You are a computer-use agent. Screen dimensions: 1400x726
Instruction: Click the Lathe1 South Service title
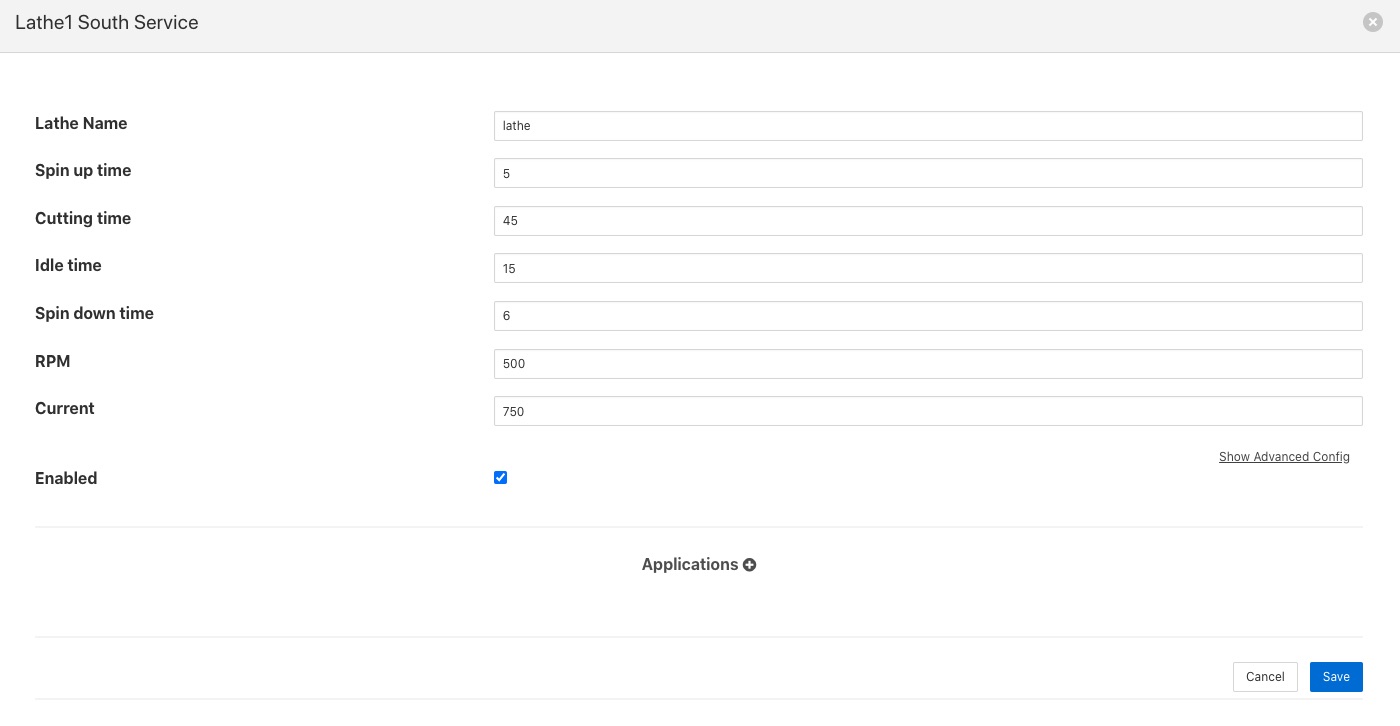point(107,22)
